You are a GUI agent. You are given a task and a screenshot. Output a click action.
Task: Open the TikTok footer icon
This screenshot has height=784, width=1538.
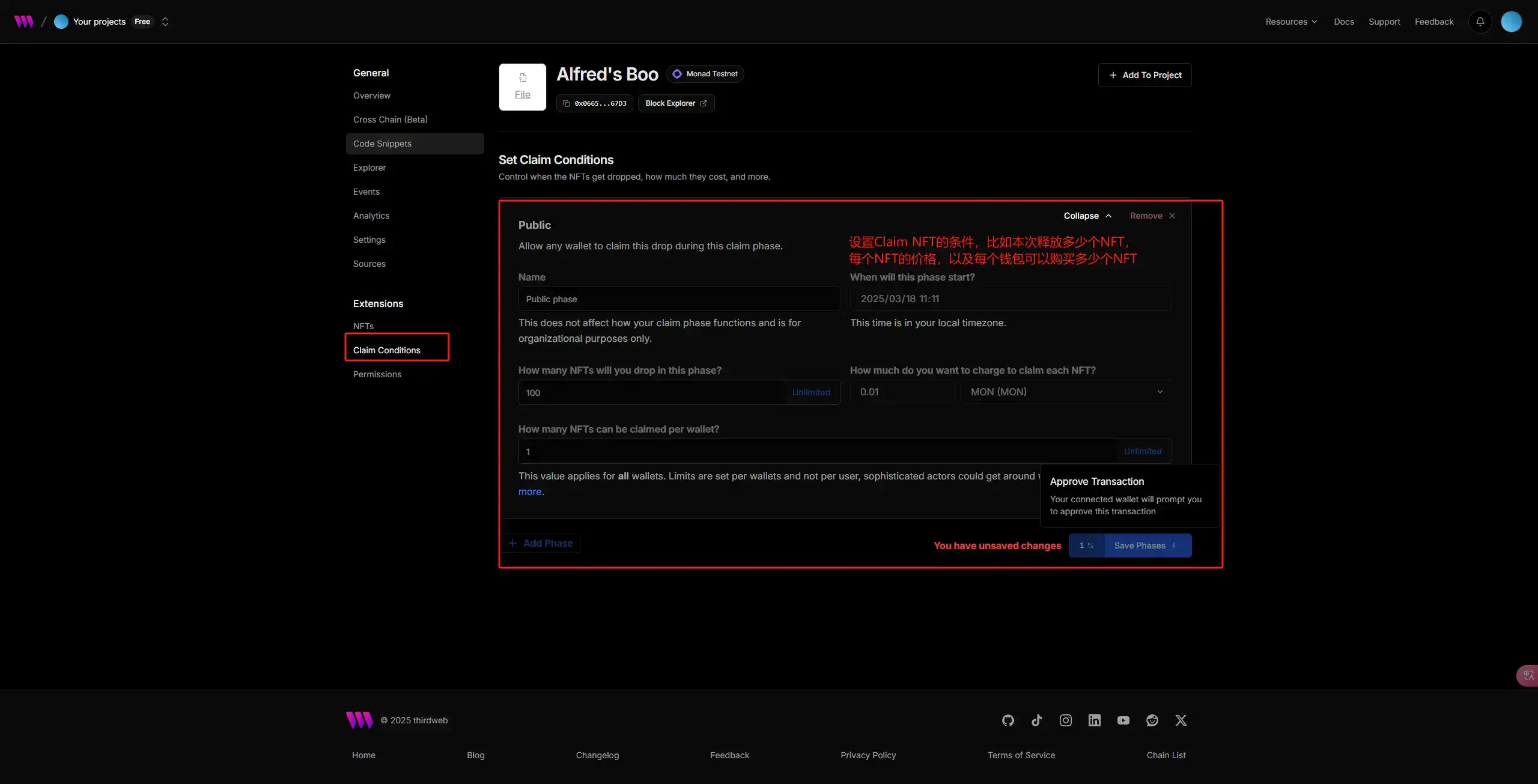[x=1036, y=720]
